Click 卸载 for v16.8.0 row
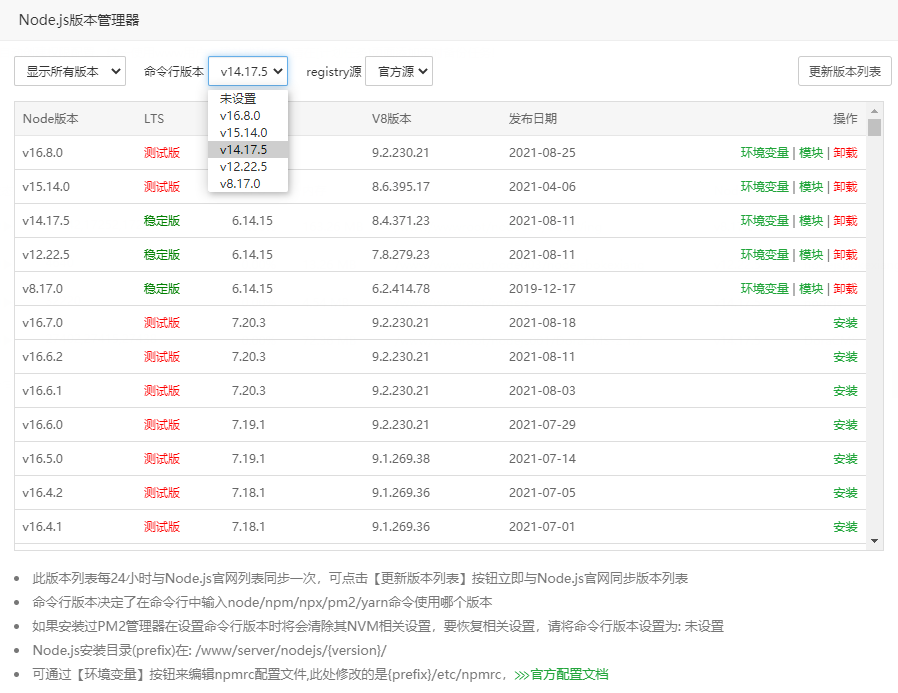 click(x=845, y=153)
